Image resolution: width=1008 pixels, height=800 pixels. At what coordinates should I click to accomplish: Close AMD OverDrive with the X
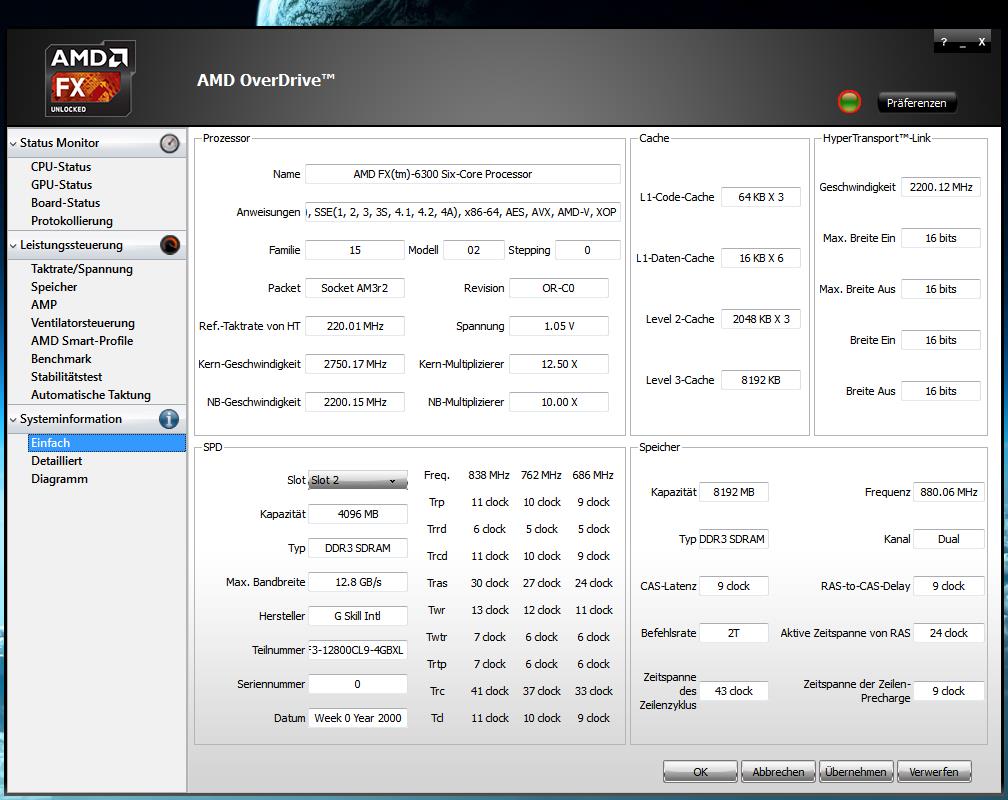982,42
